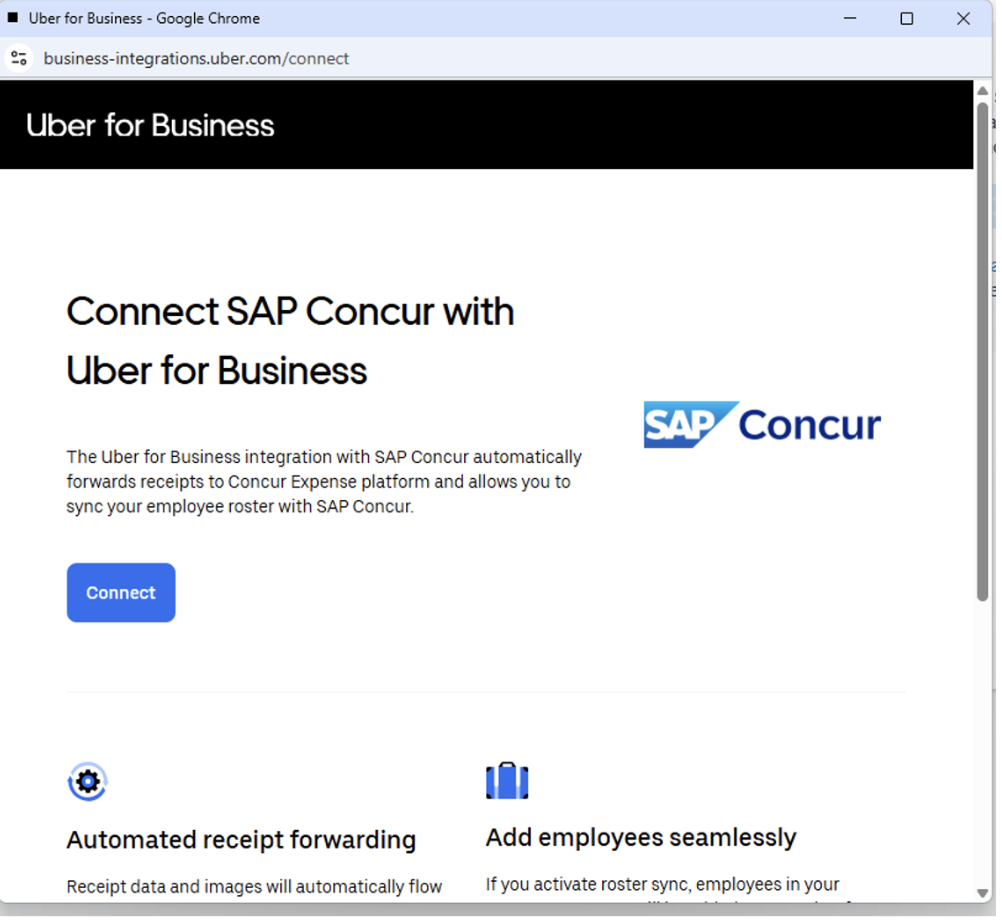Click the suitcase icon above Add employees seamlessly
This screenshot has height=920, width=1002.
509,783
